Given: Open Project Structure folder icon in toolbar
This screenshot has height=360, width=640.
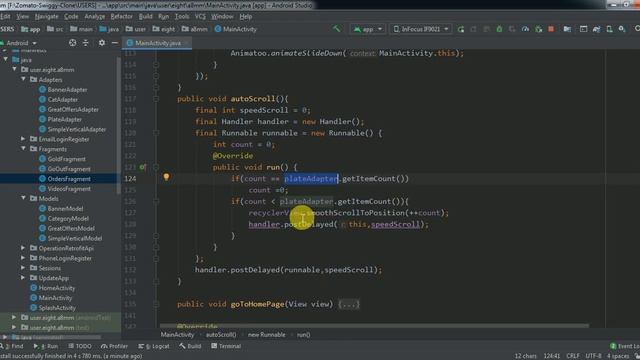Looking at the screenshot, I should point(567,29).
